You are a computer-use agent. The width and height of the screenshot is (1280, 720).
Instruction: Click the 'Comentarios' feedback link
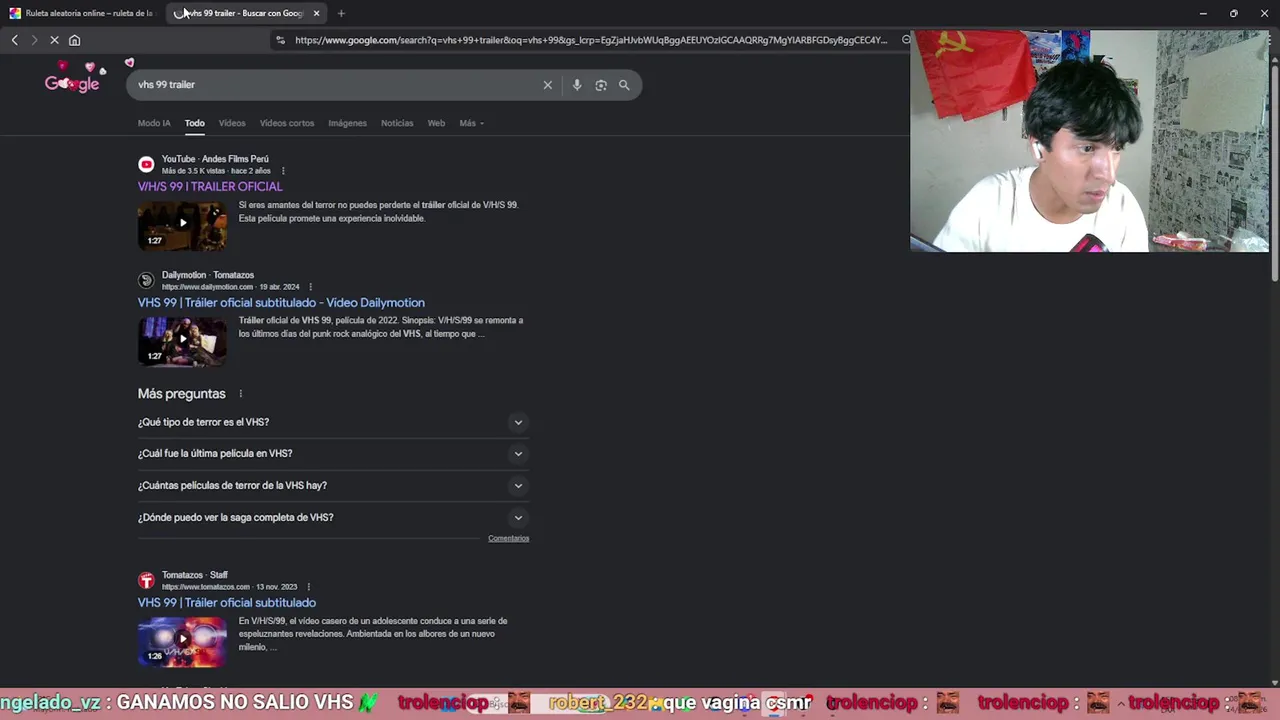[508, 538]
